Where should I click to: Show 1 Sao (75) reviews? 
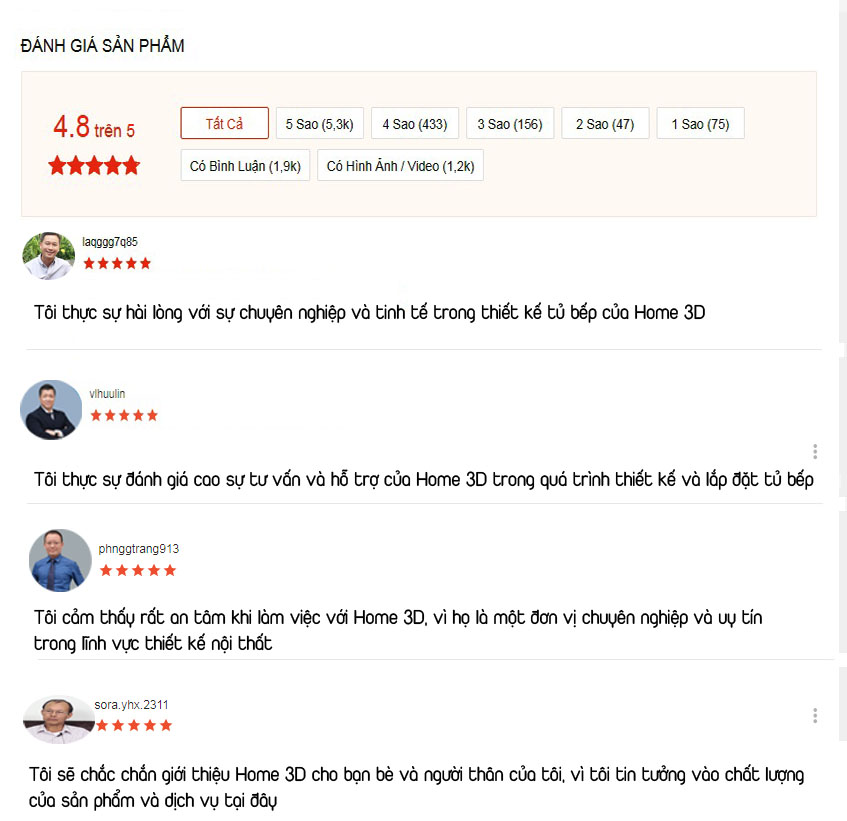(701, 123)
